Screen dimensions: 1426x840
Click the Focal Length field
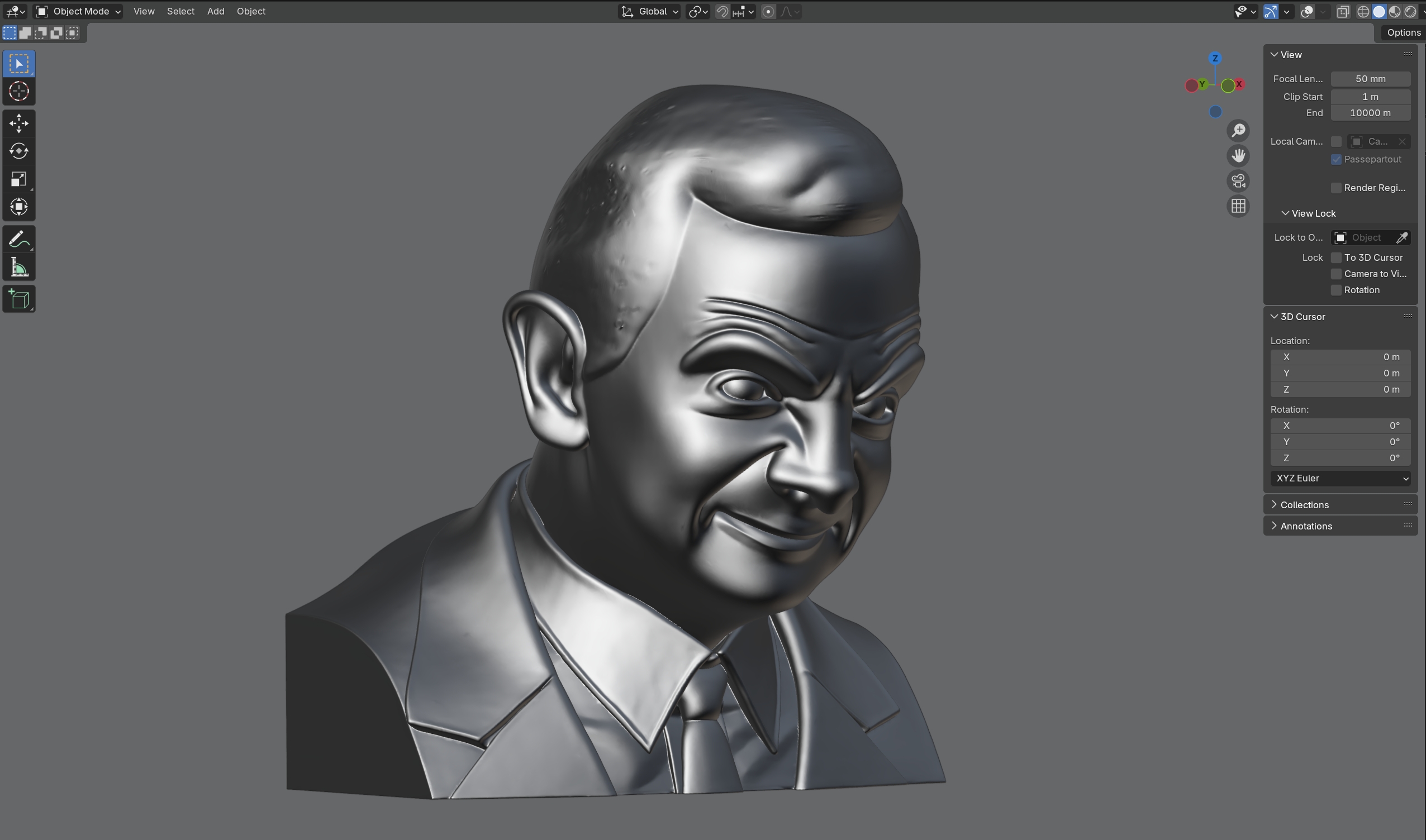[1370, 79]
